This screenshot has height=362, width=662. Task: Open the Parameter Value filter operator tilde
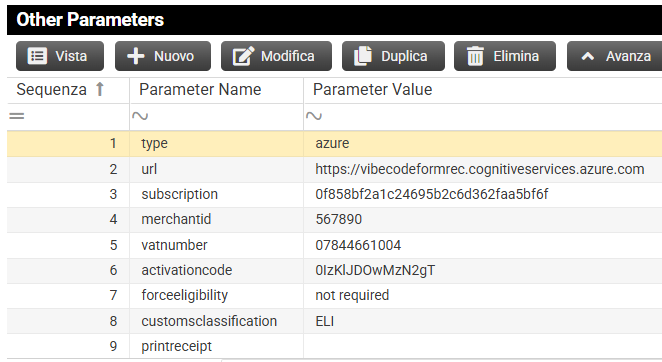(314, 116)
